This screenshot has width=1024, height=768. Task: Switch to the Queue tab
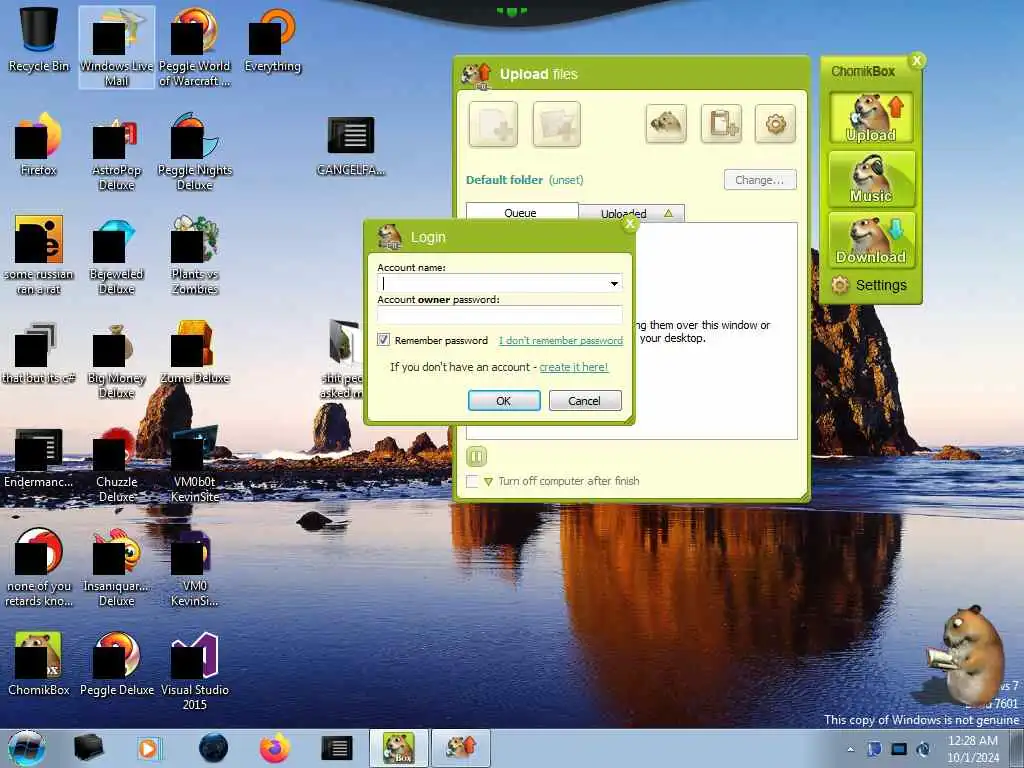click(521, 212)
